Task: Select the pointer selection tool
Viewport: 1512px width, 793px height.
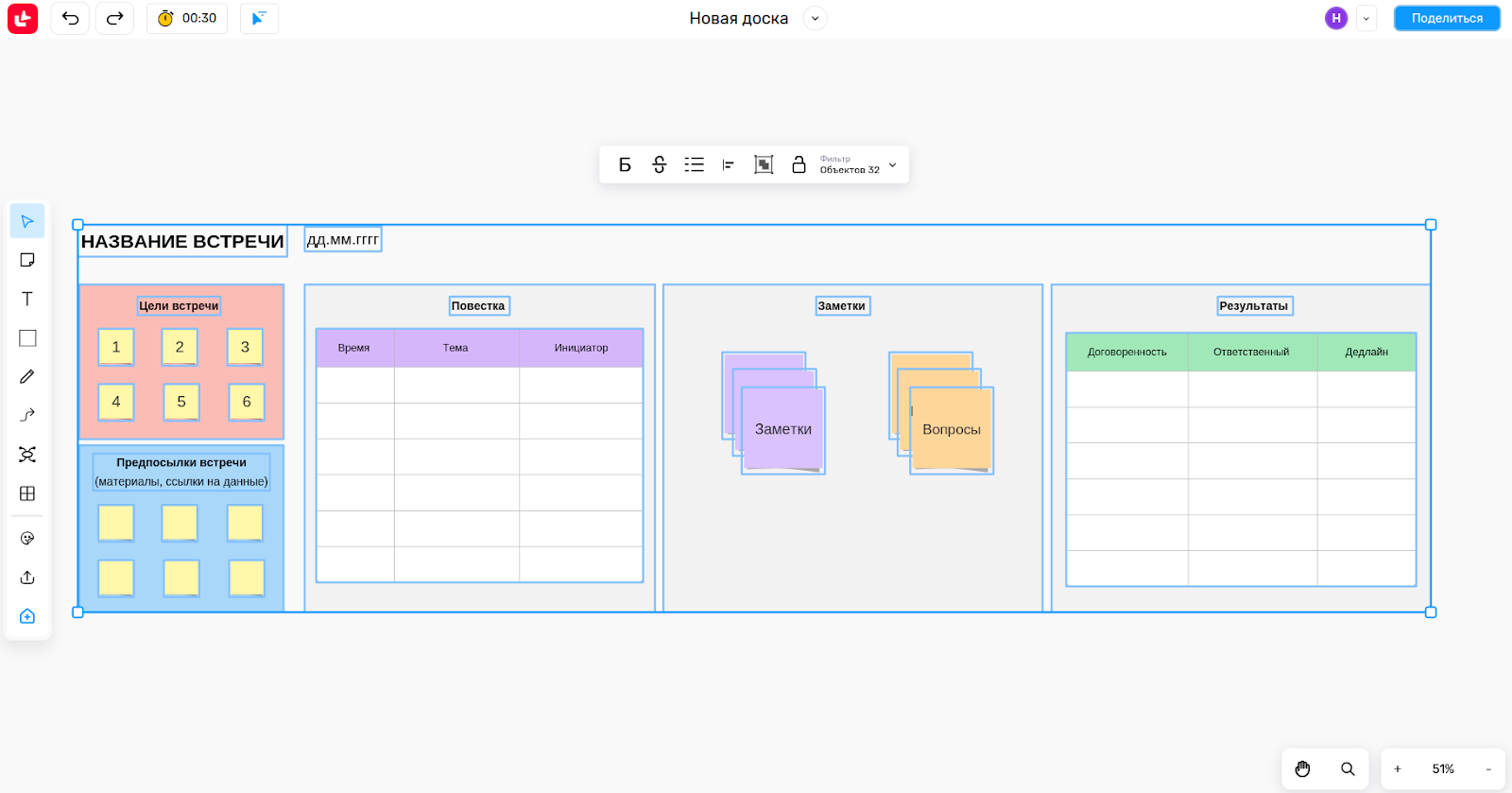Action: pyautogui.click(x=27, y=221)
